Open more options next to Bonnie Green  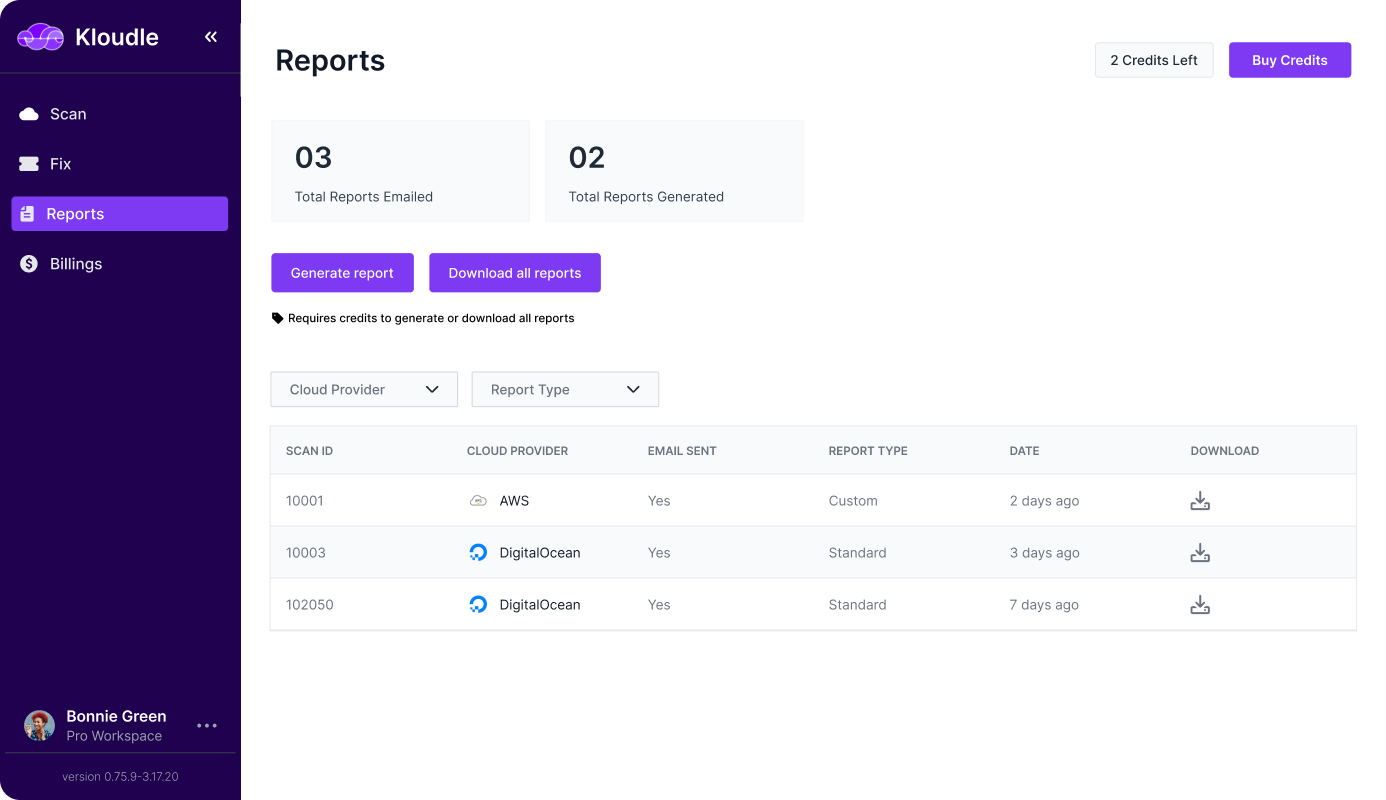coord(207,726)
